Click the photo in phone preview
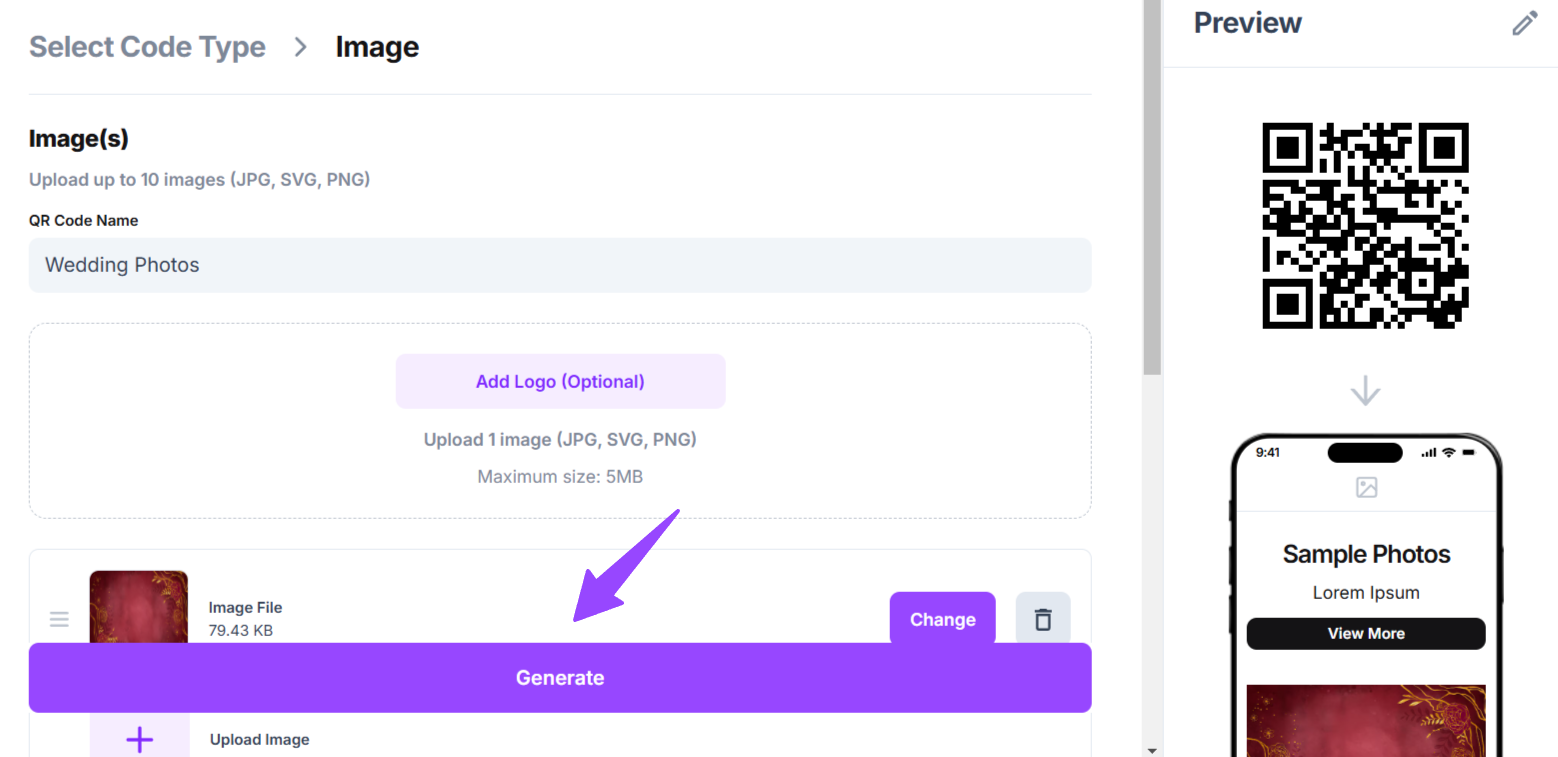The height and width of the screenshot is (757, 1558). pos(1366,720)
